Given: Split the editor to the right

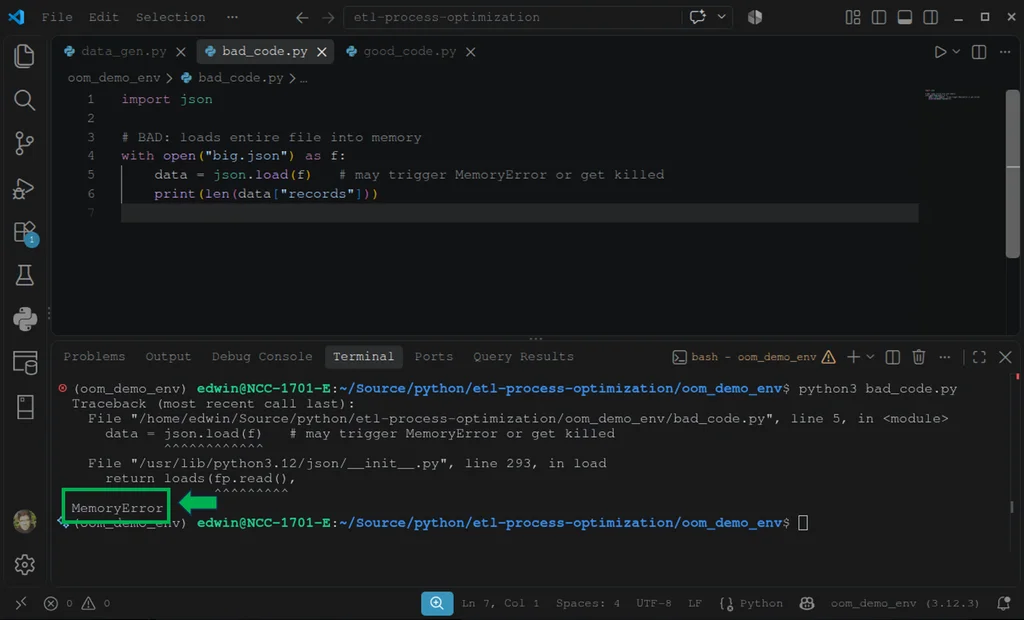Looking at the screenshot, I should [x=979, y=52].
